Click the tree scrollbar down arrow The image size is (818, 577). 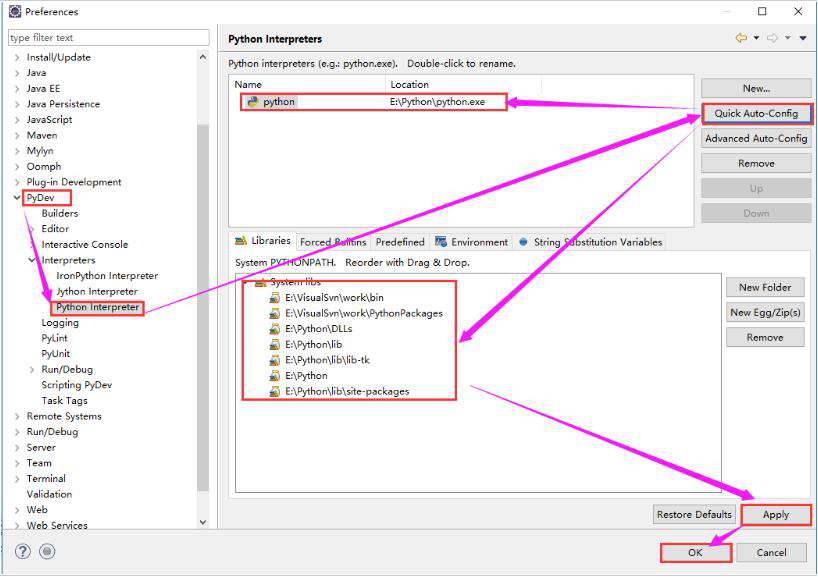click(x=202, y=522)
